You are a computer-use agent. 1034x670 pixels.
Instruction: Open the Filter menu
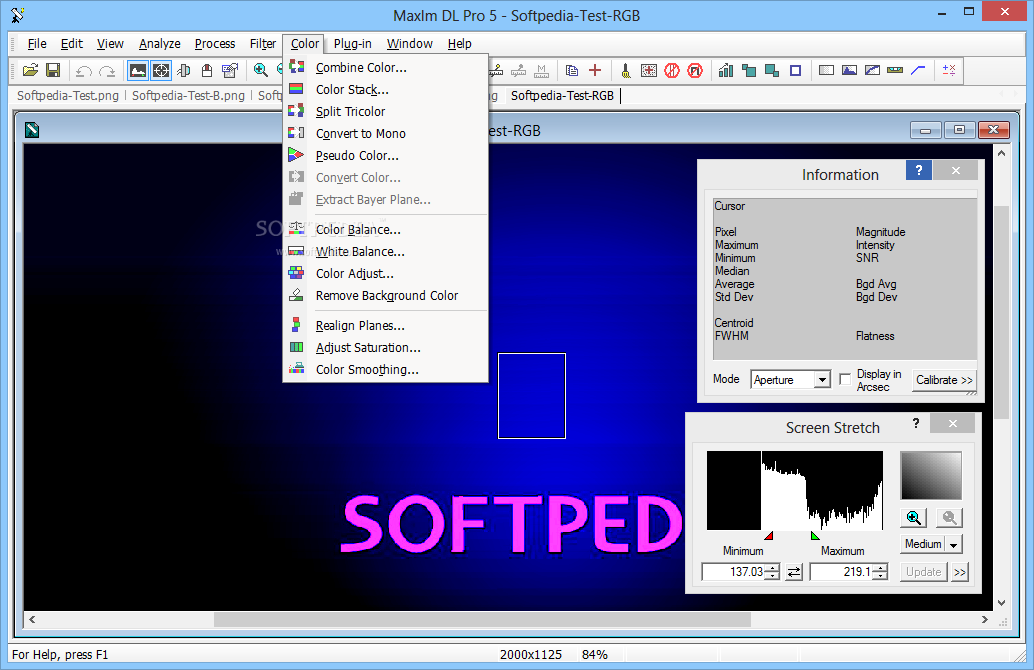pyautogui.click(x=262, y=44)
